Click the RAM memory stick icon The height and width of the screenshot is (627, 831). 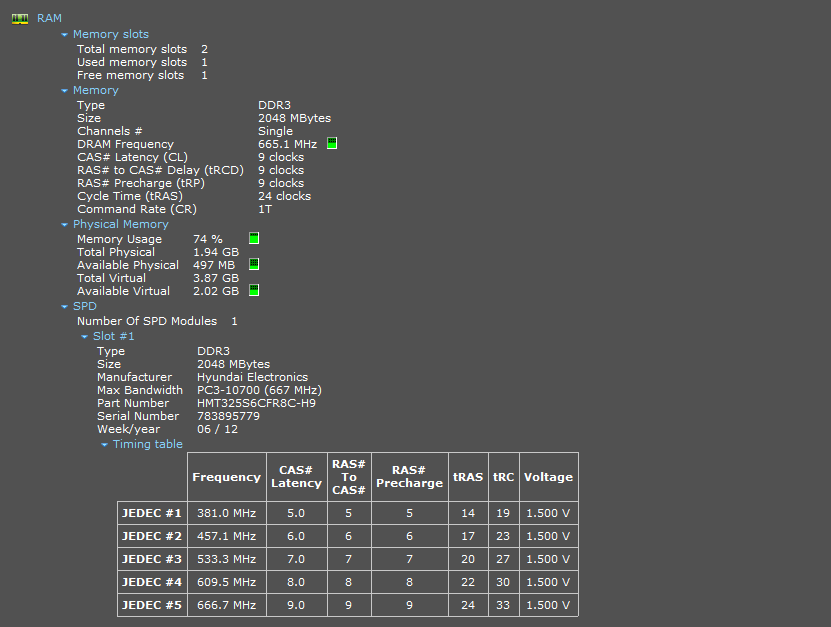19,18
